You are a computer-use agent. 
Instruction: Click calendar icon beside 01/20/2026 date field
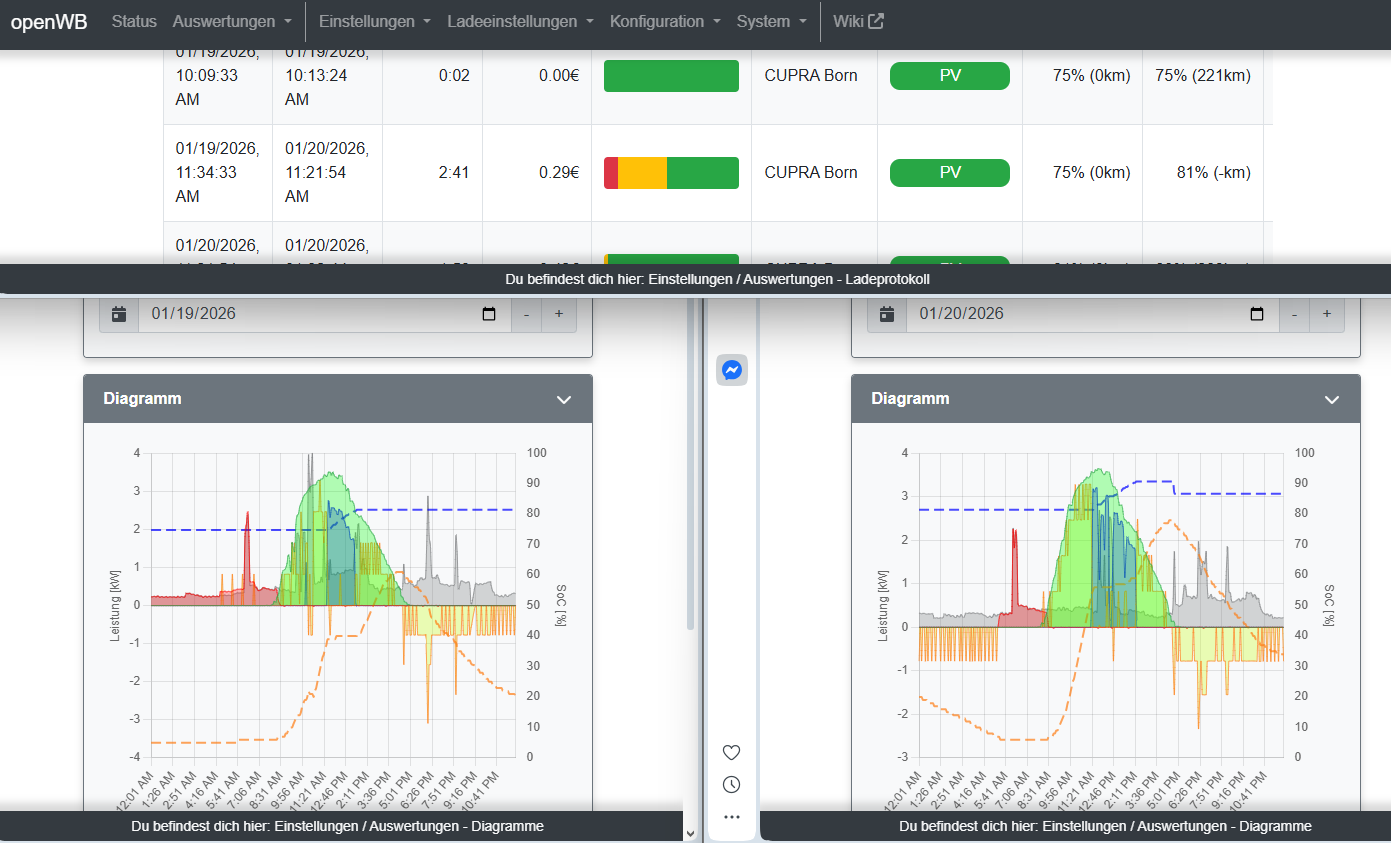(887, 314)
